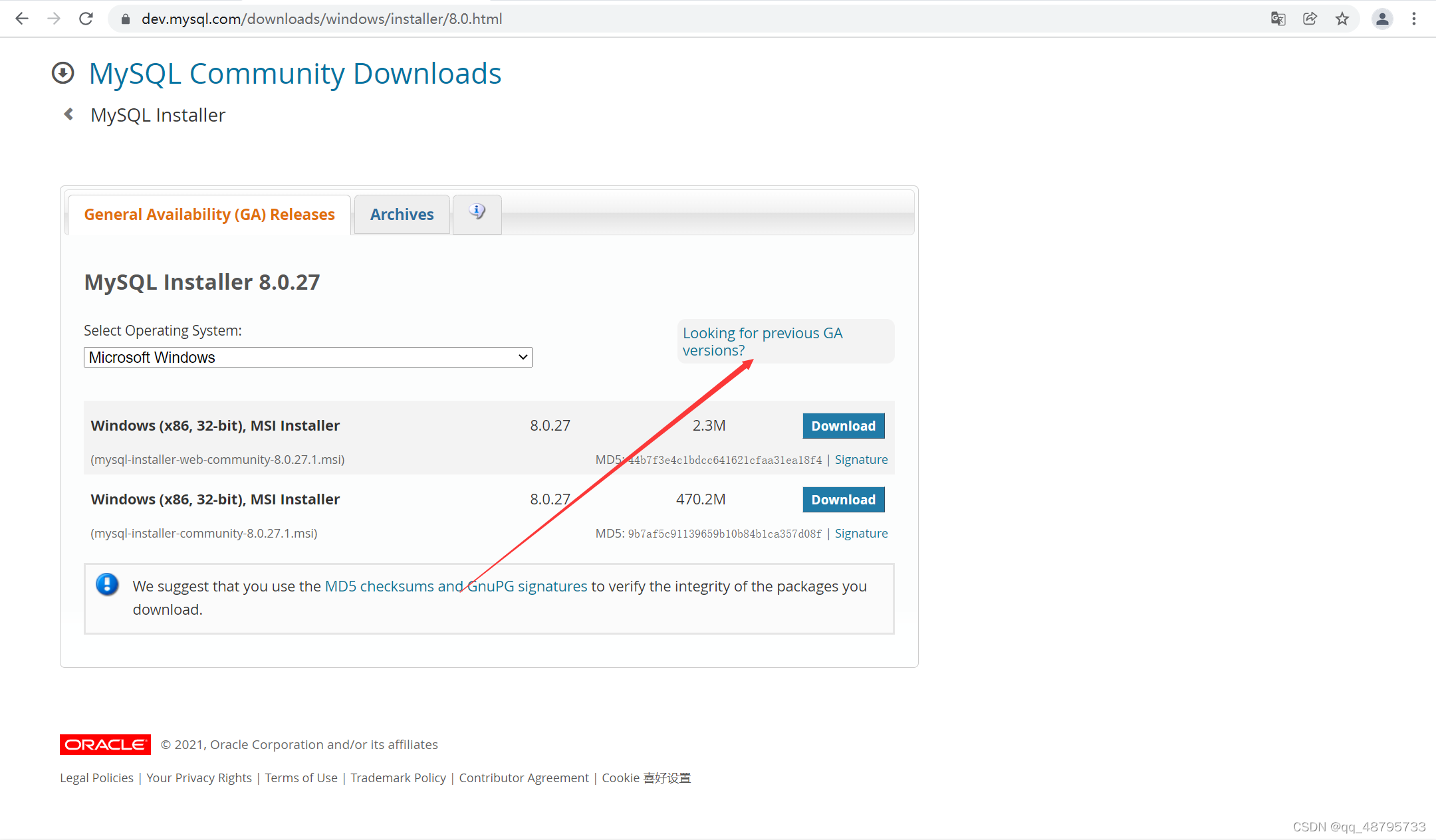Switch to the Archives tab
The height and width of the screenshot is (840, 1436).
click(402, 215)
